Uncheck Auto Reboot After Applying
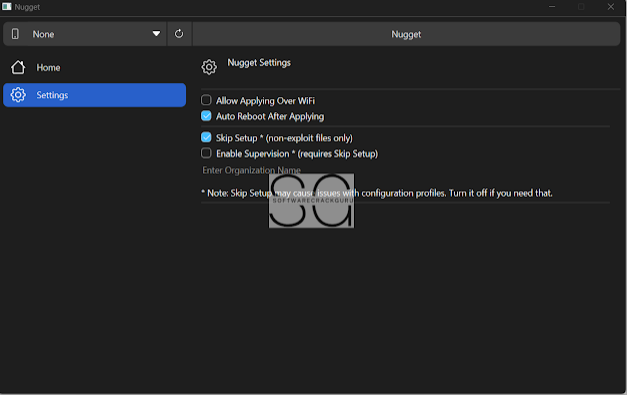627x395 pixels. coord(206,116)
